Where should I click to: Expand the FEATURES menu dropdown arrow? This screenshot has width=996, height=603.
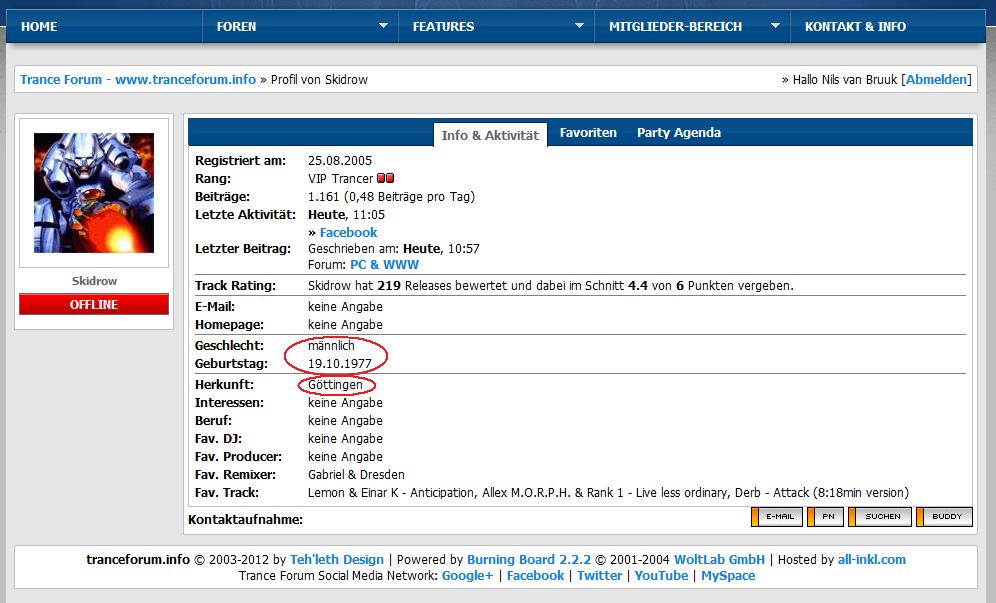(579, 27)
